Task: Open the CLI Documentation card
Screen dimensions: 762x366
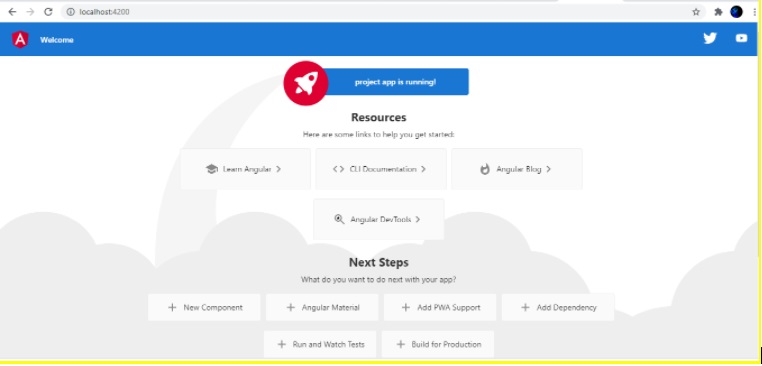Action: 381,169
